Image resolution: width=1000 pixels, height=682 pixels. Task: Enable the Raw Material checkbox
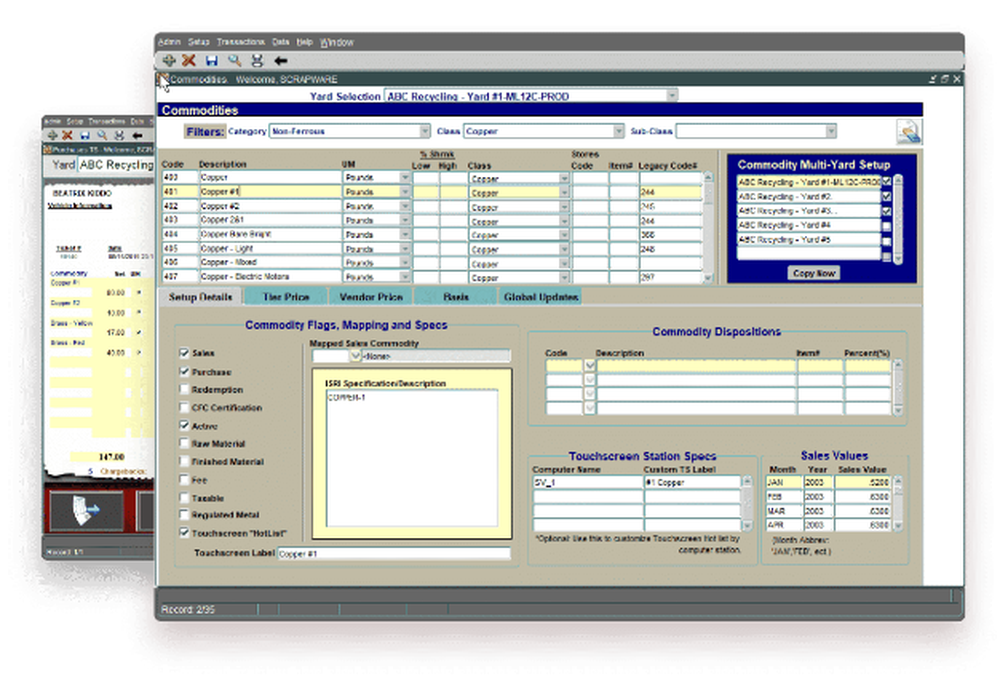click(184, 443)
